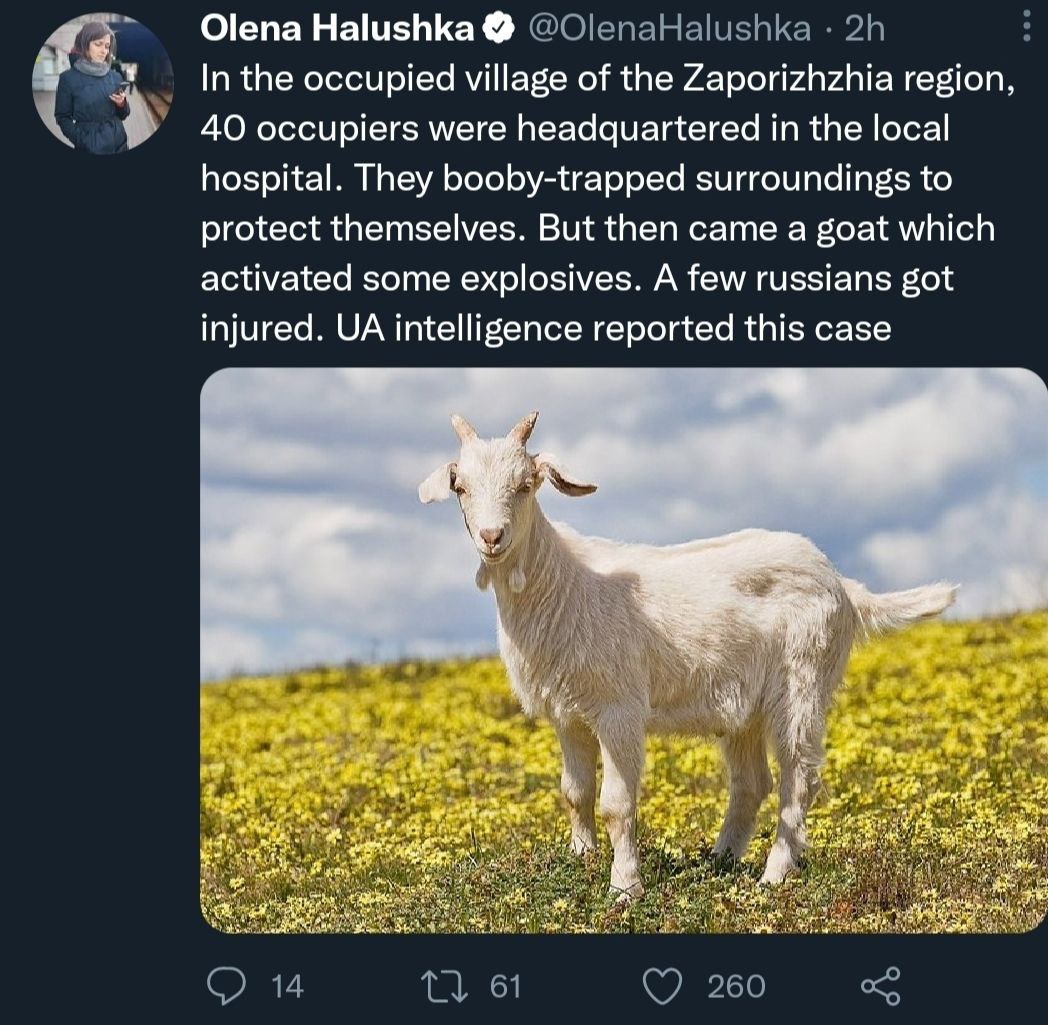The width and height of the screenshot is (1048, 1025).
Task: Open the attached goat photo
Action: [x=624, y=650]
